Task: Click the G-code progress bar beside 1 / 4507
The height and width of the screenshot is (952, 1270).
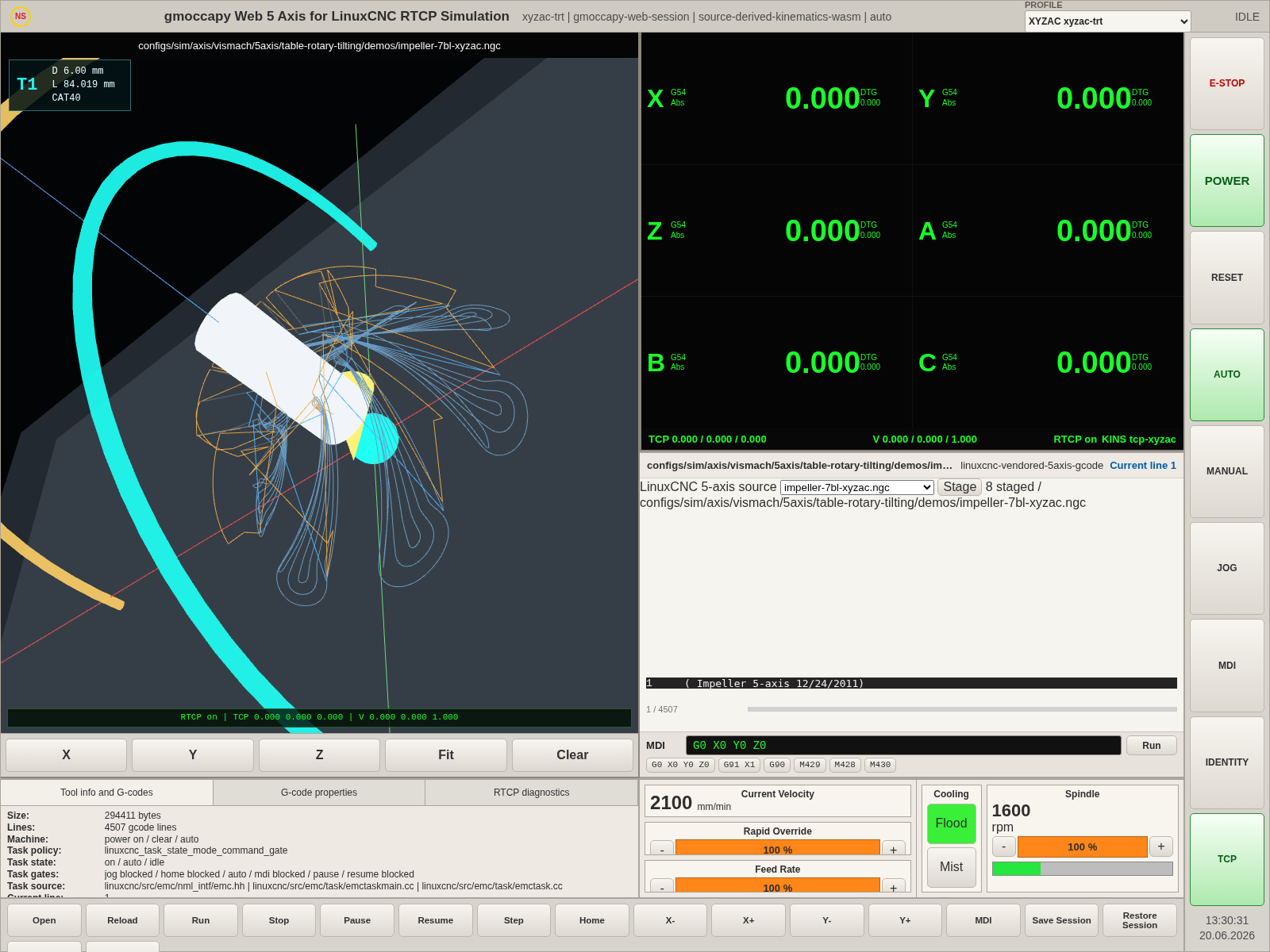Action: coord(962,709)
